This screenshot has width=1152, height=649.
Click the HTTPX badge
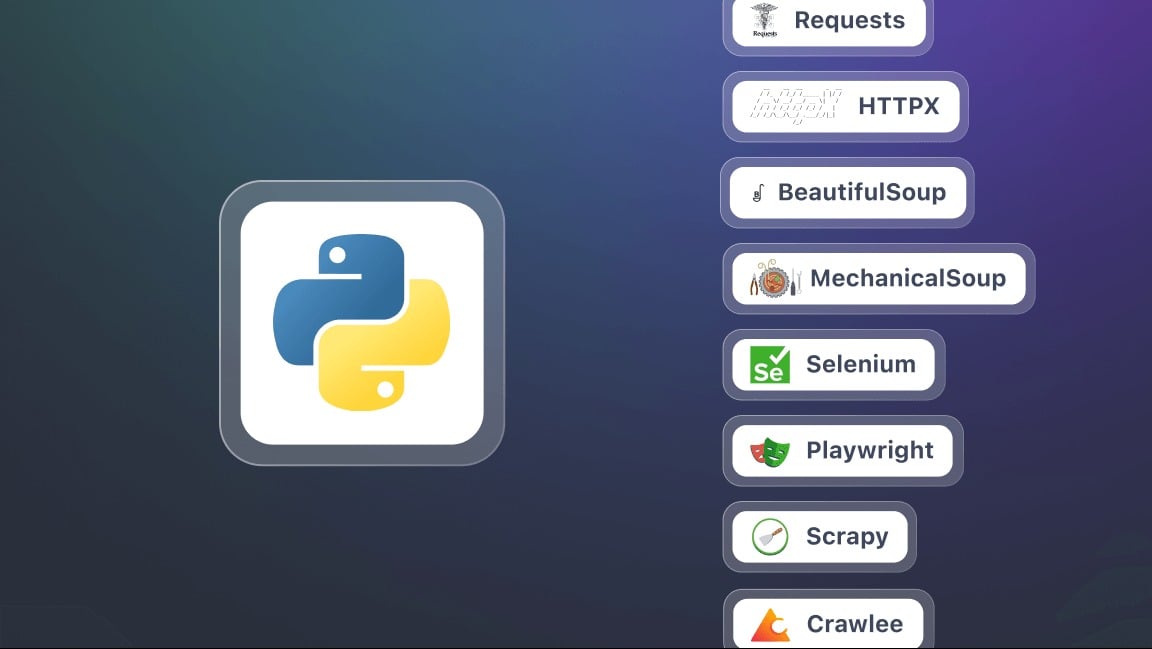click(845, 106)
